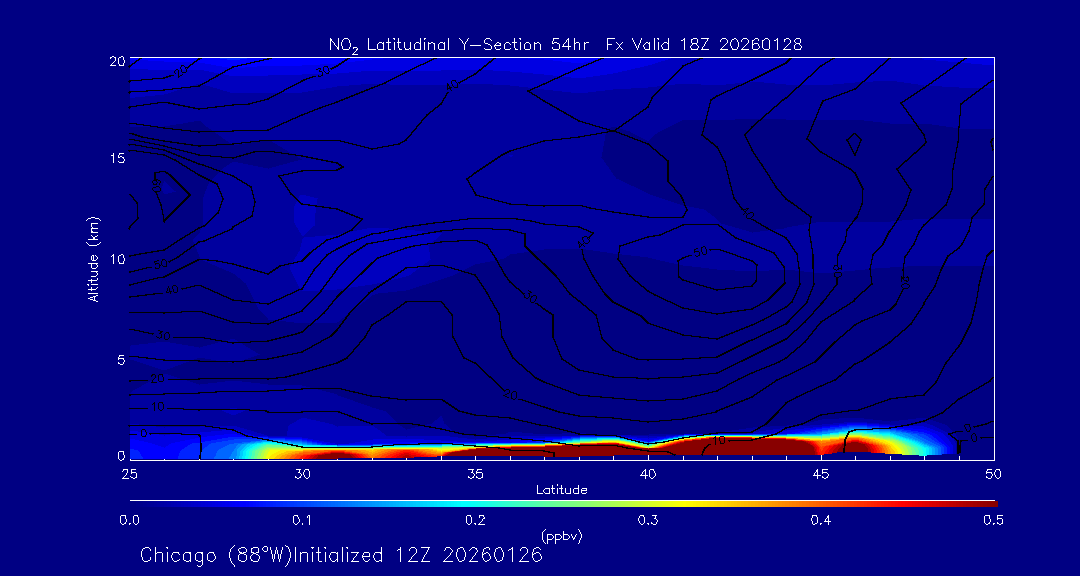Viewport: 1080px width, 576px height.
Task: Click the plot title "NO2 Latitudinal Y-Section 54hr"
Action: [x=461, y=45]
